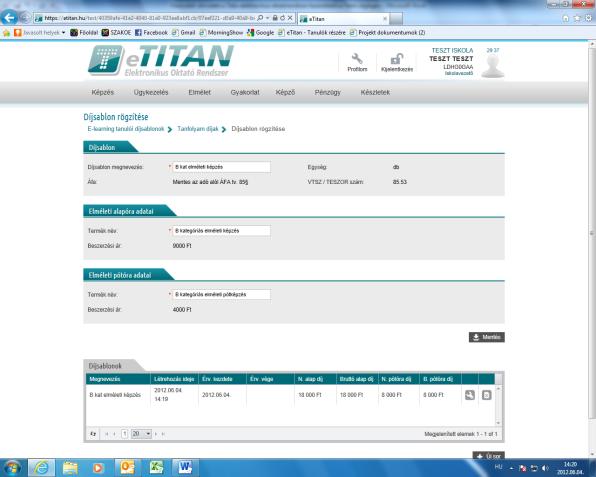Open Outlook icon in taskbar

pyautogui.click(x=127, y=467)
